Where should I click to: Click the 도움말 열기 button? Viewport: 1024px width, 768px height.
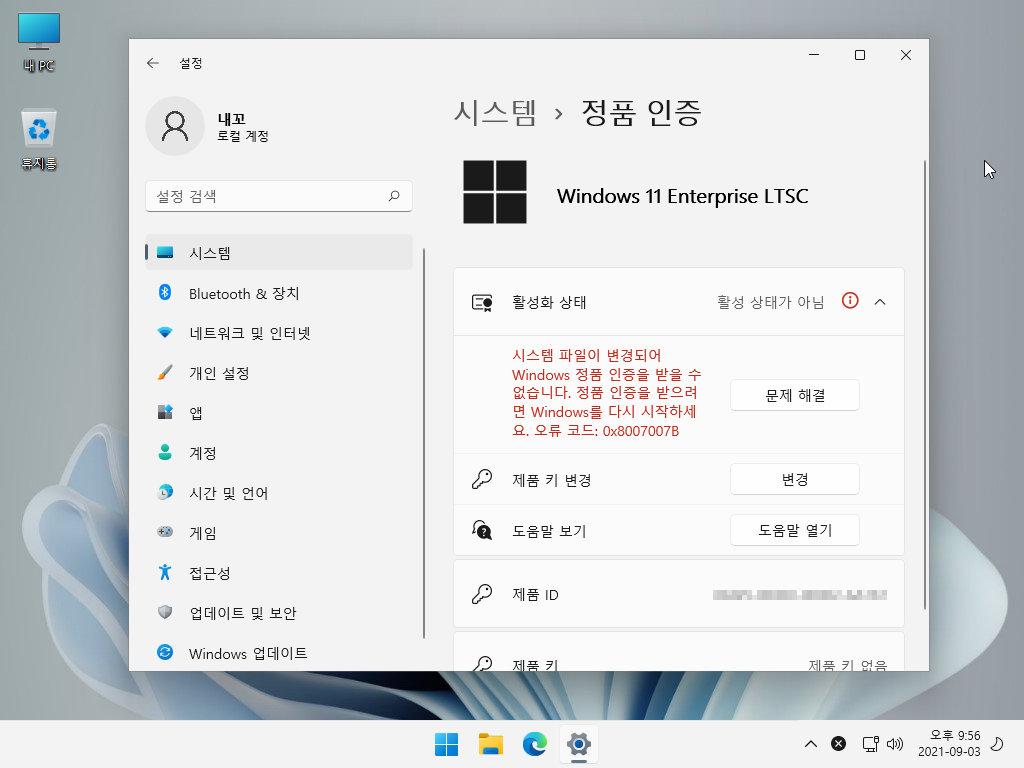pyautogui.click(x=795, y=530)
